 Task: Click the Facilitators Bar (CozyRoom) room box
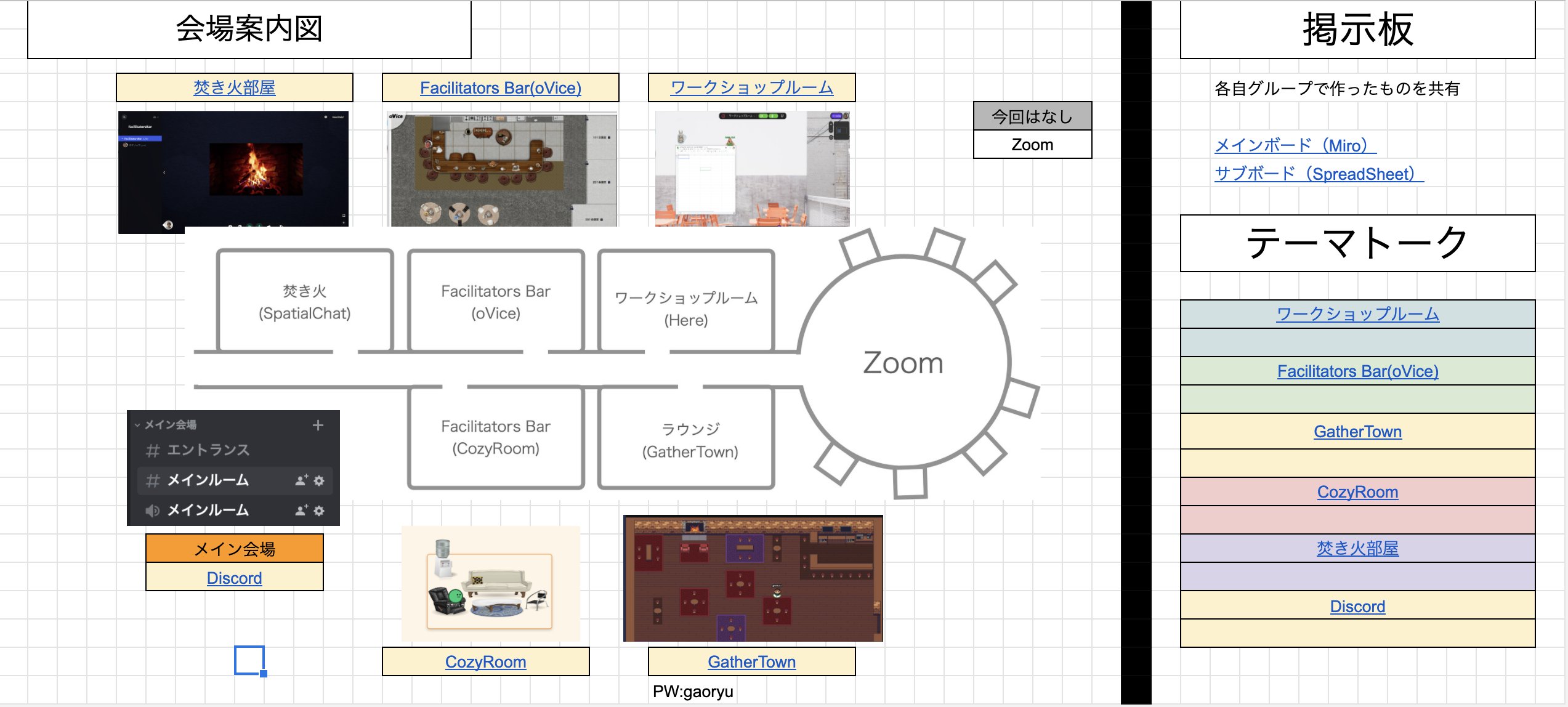pyautogui.click(x=496, y=437)
